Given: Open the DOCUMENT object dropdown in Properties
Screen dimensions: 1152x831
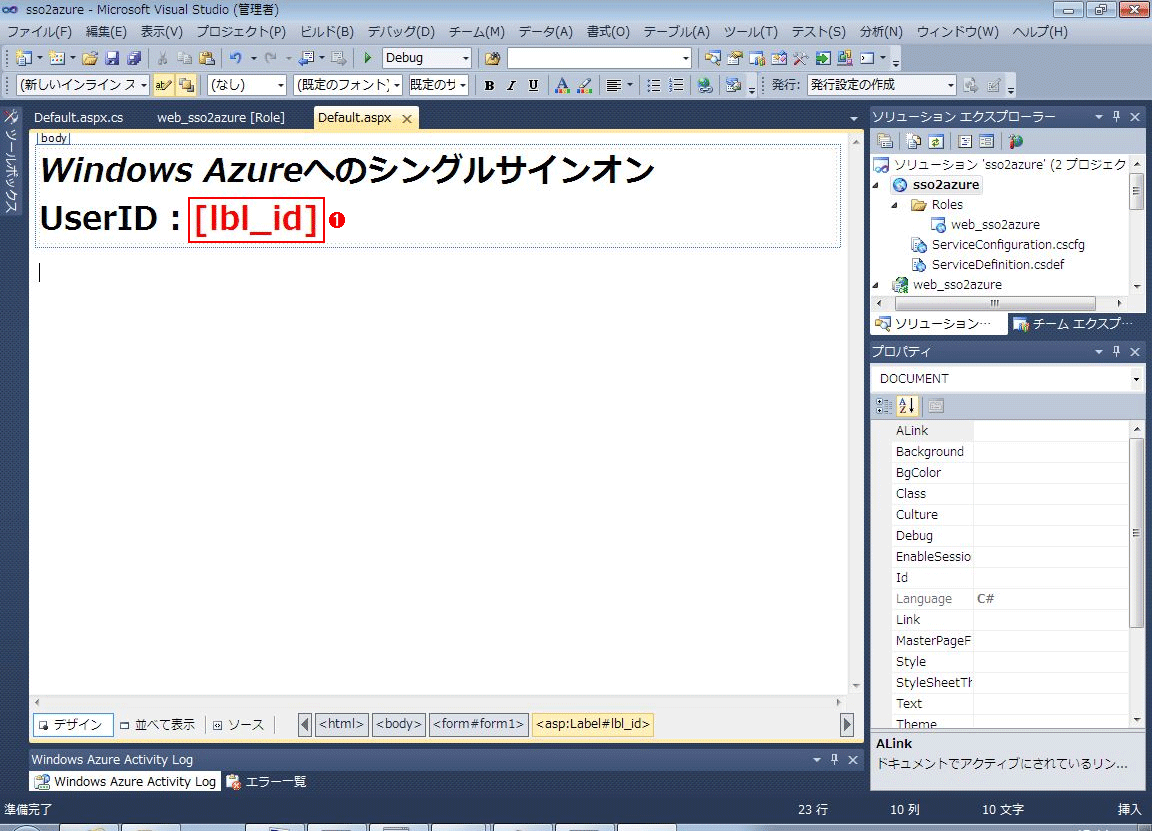Looking at the screenshot, I should point(1136,379).
